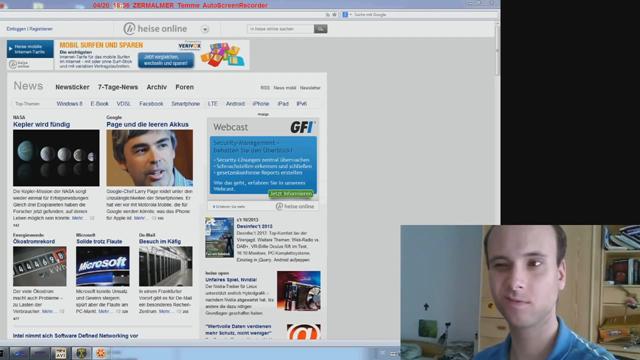Viewport: 640px width, 360px height.
Task: Click the Larry Page article photo
Action: pos(149,158)
